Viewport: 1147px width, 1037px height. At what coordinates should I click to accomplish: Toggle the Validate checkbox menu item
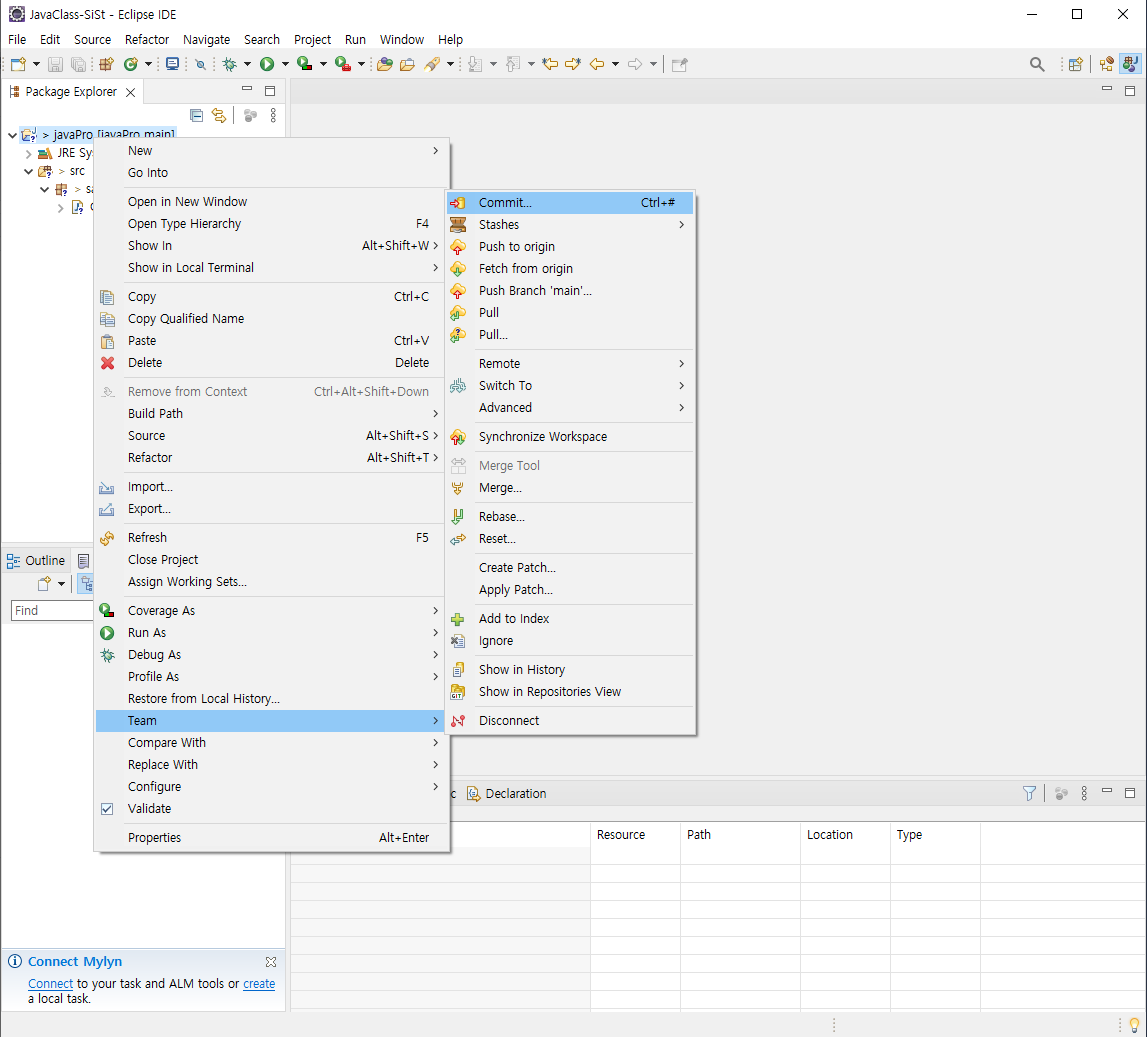(271, 808)
